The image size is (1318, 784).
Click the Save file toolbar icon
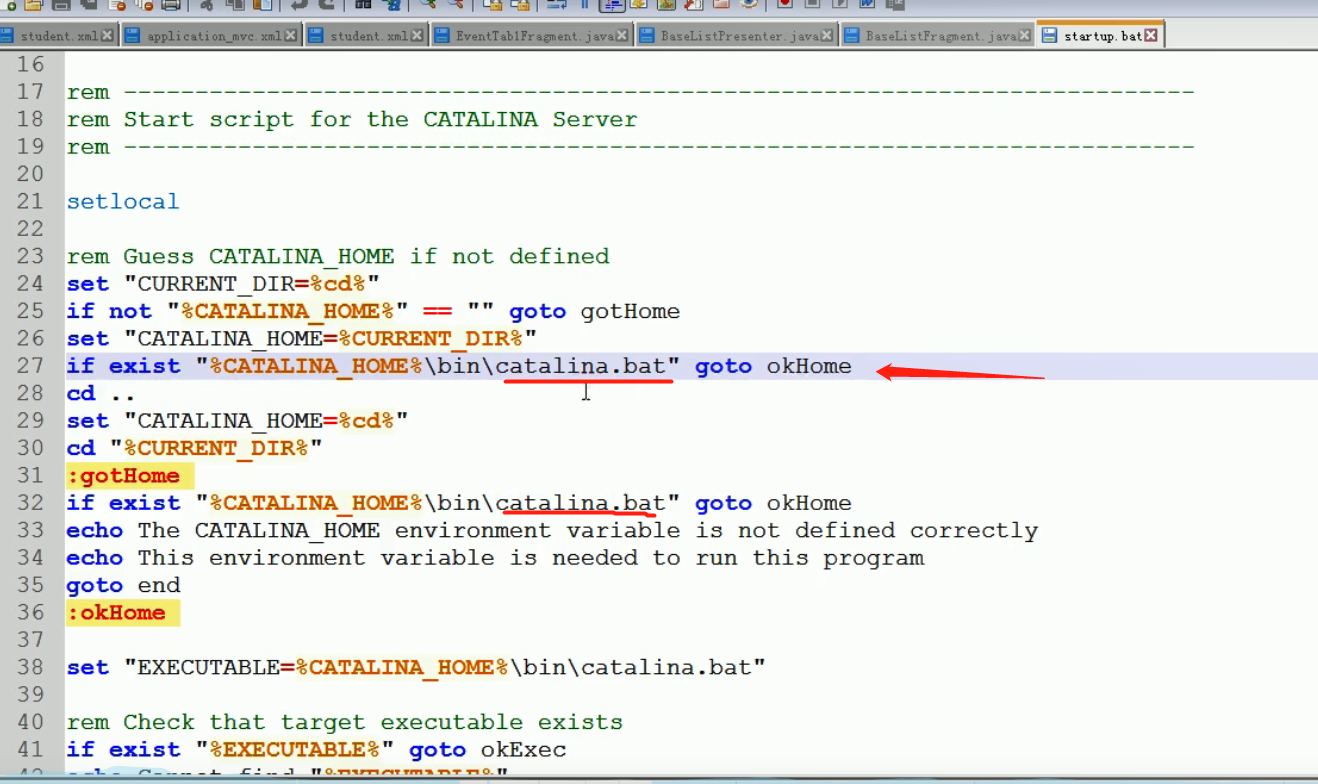pos(61,5)
